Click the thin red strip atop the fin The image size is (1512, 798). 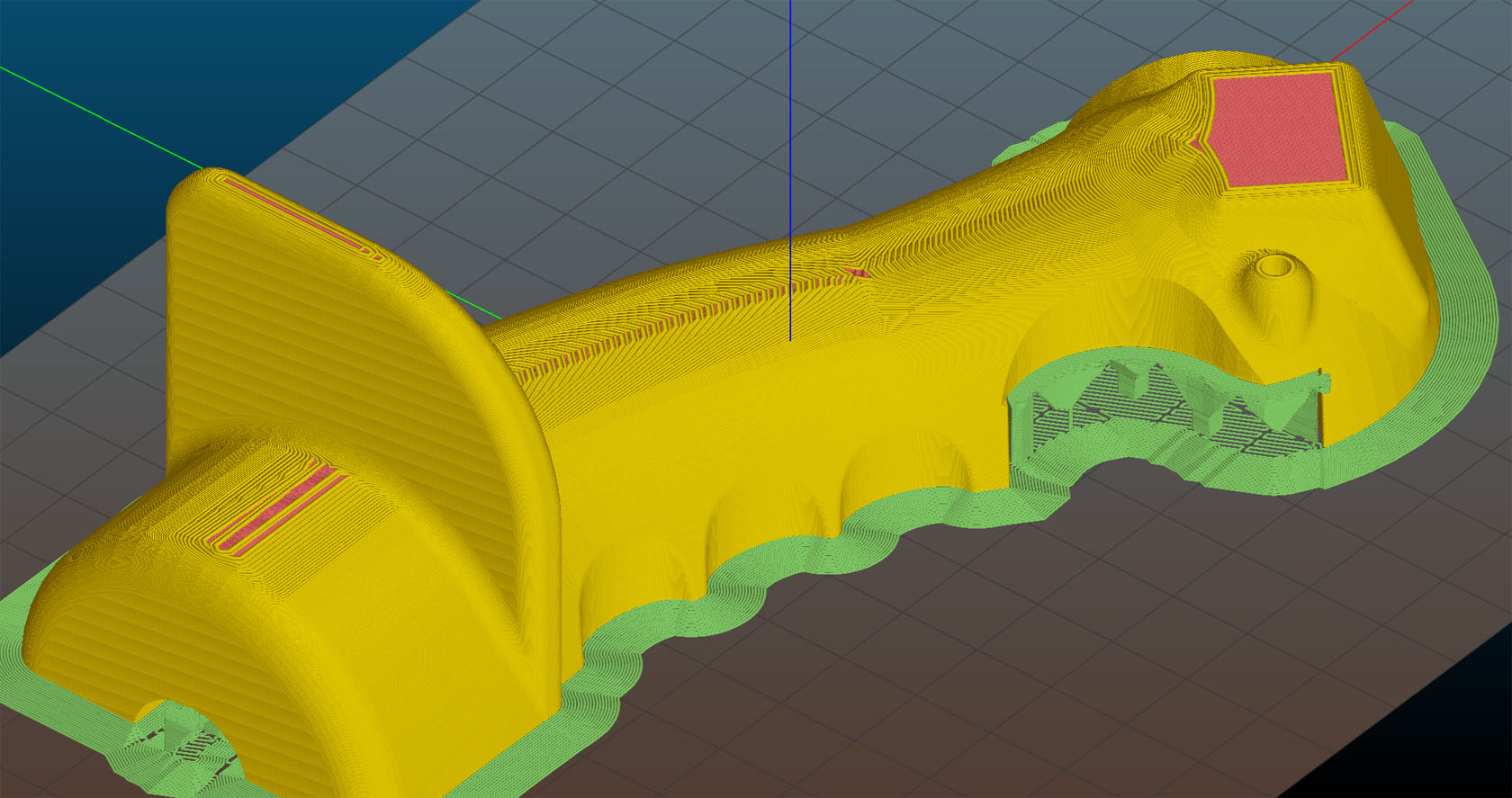click(x=297, y=216)
